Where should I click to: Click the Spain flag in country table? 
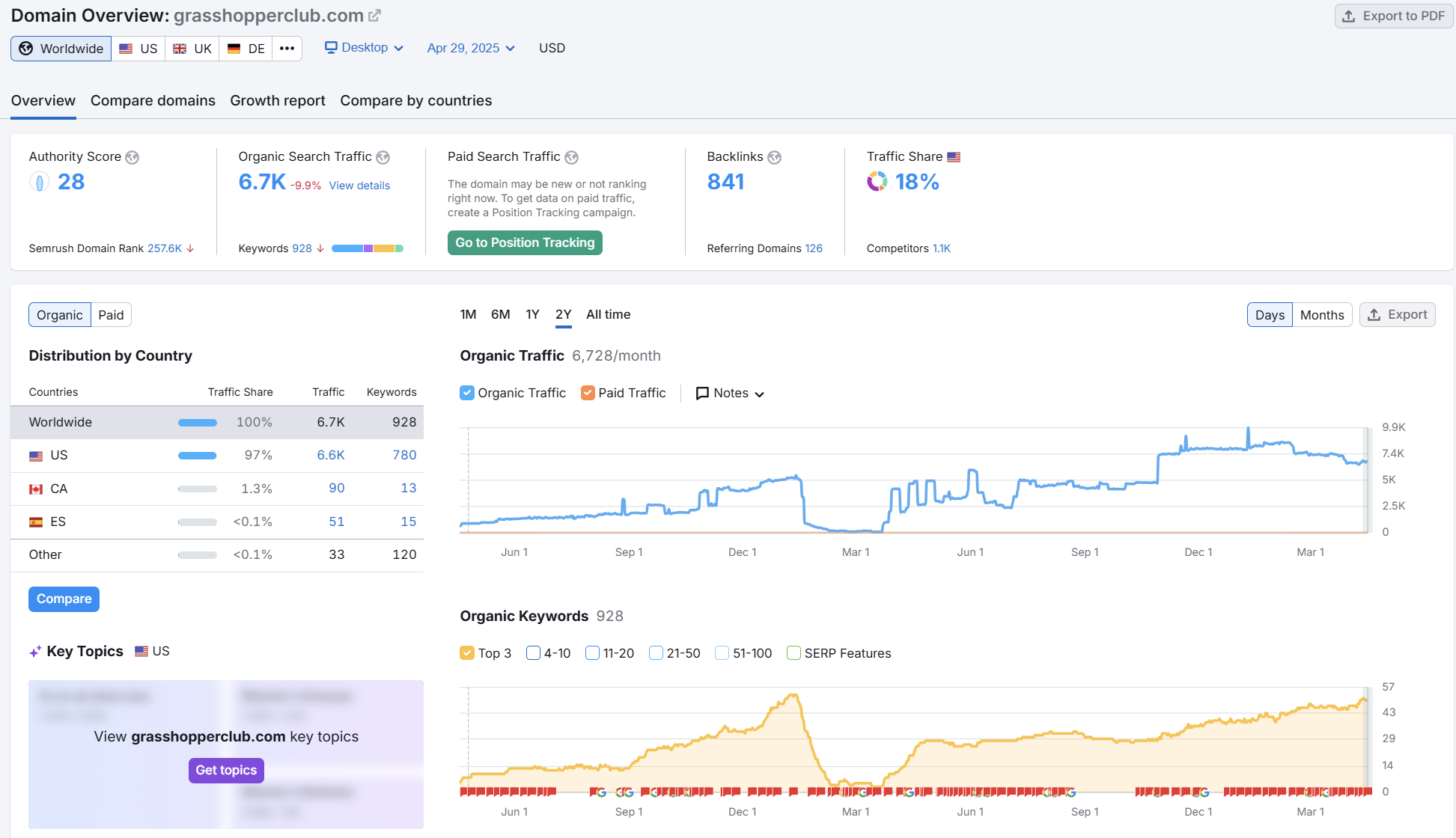(x=36, y=522)
